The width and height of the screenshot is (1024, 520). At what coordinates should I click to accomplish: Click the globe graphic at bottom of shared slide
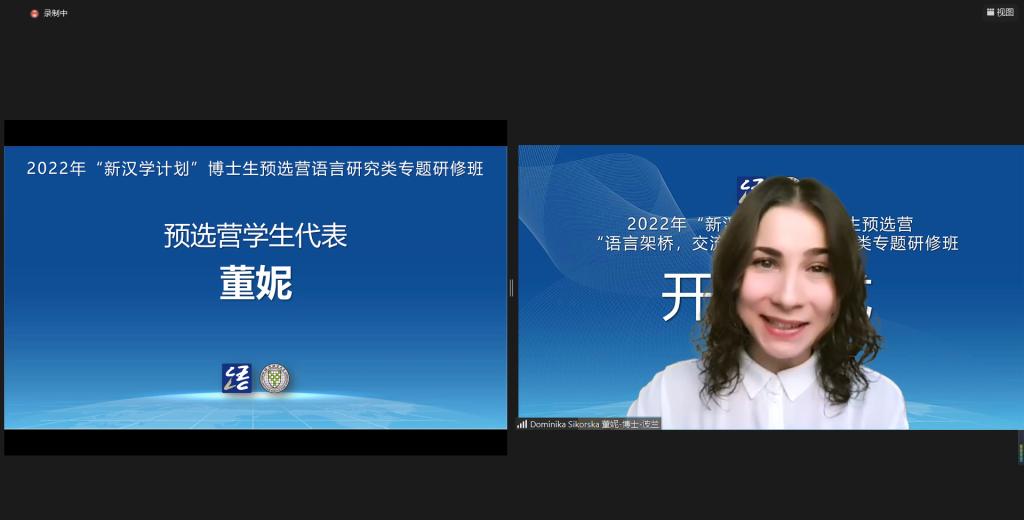[256, 405]
